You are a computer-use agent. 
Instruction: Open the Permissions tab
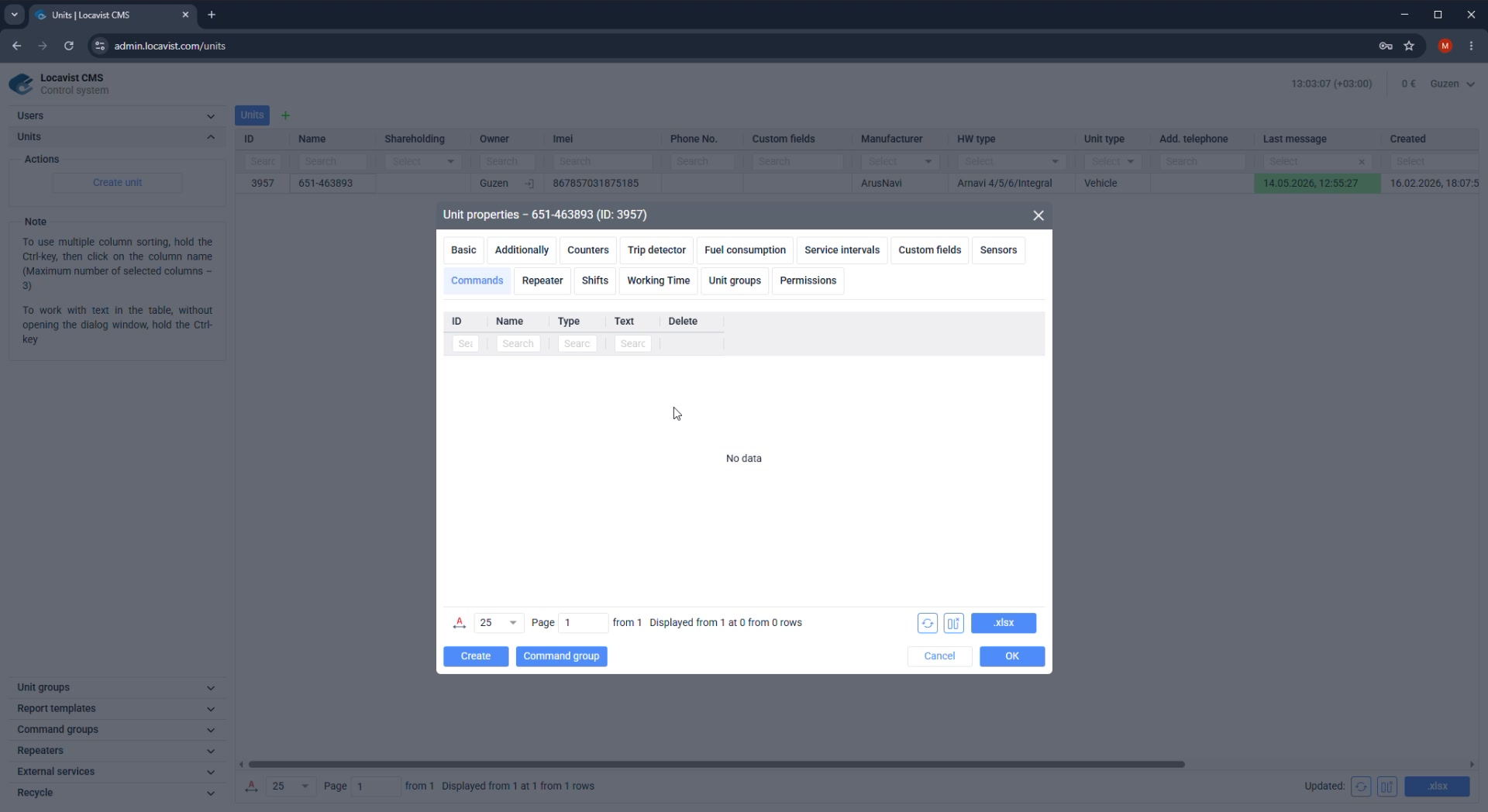click(x=808, y=280)
